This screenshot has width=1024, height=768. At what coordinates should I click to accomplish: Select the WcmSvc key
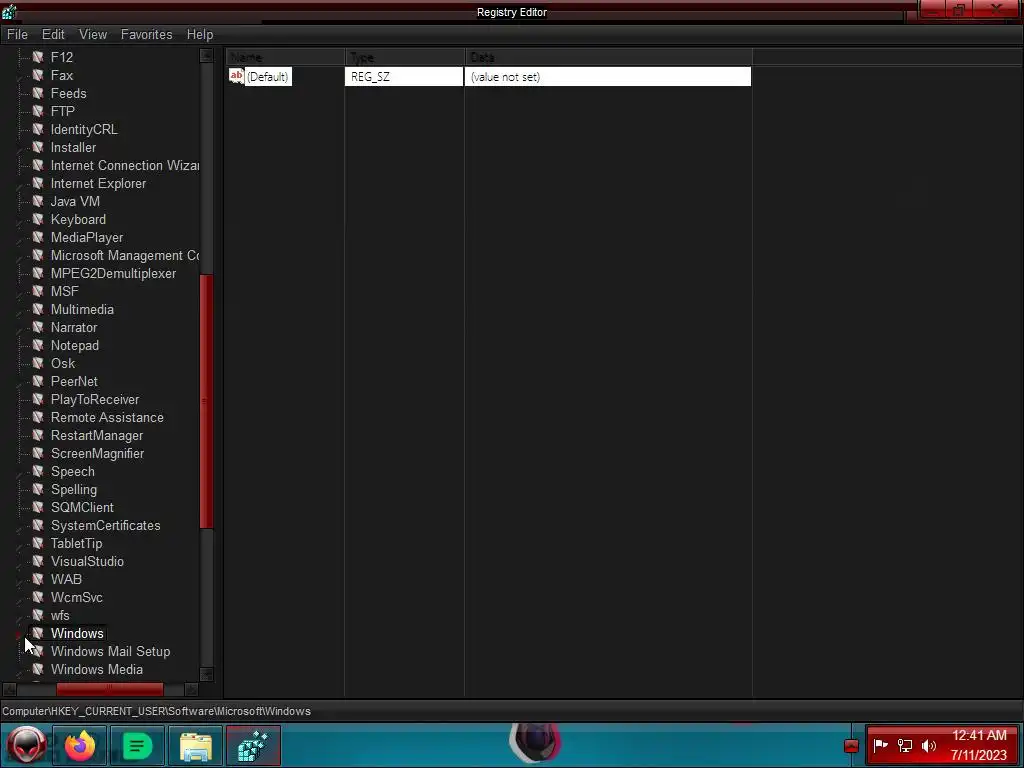click(x=76, y=598)
